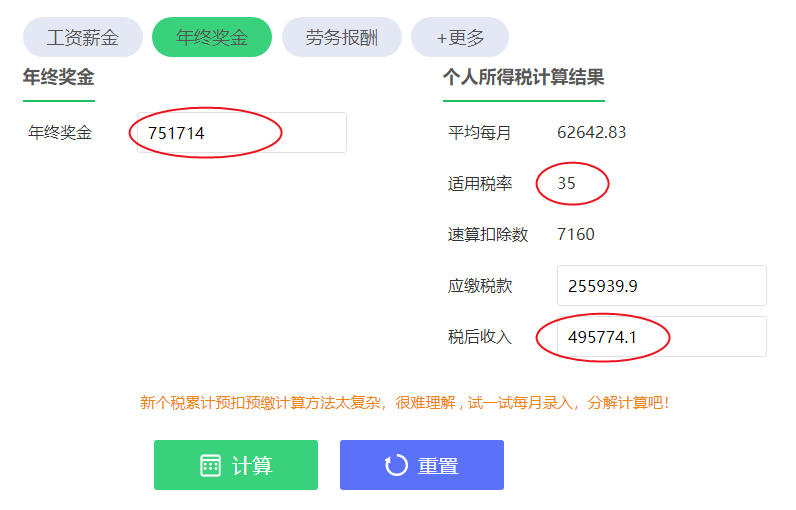Screen dimensions: 796x510
Task: Click the green 计算 button
Action: click(236, 465)
